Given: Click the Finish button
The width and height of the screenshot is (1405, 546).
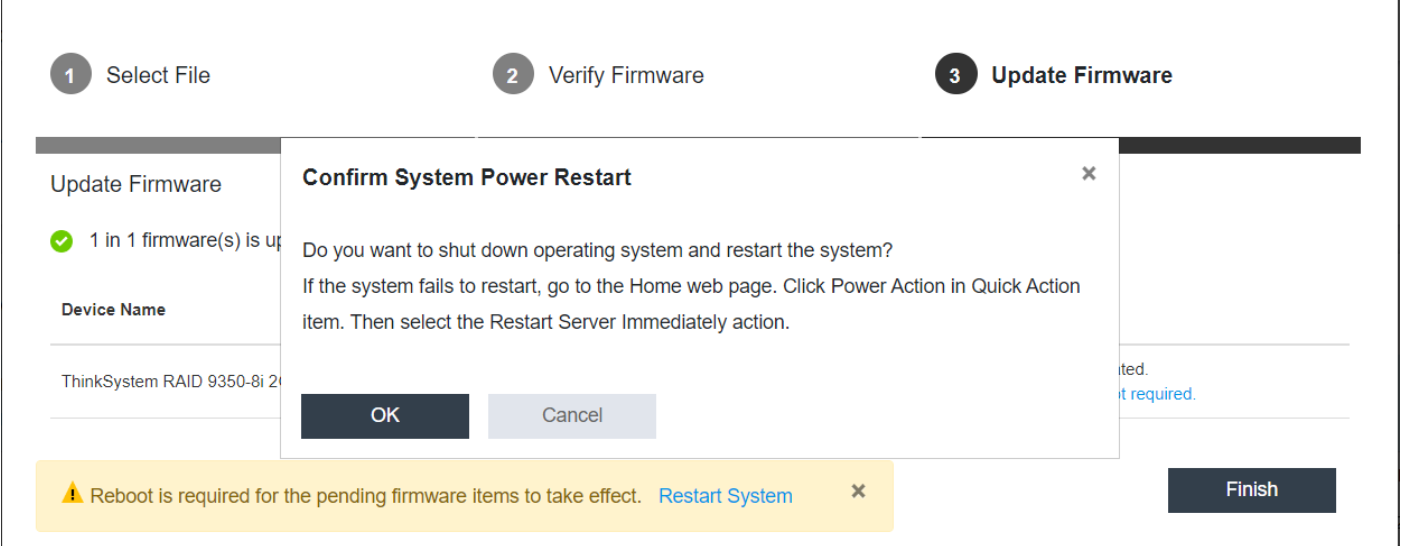Looking at the screenshot, I should coord(1252,490).
